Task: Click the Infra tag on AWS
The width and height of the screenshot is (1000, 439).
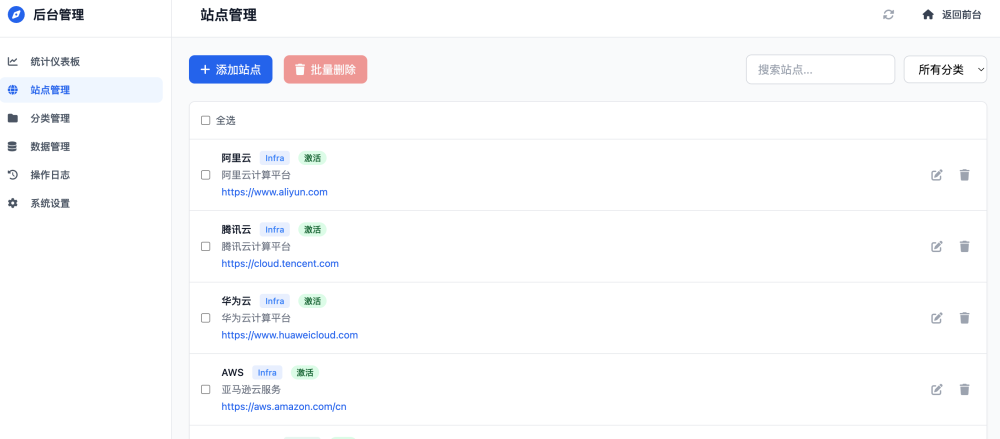Action: click(267, 373)
